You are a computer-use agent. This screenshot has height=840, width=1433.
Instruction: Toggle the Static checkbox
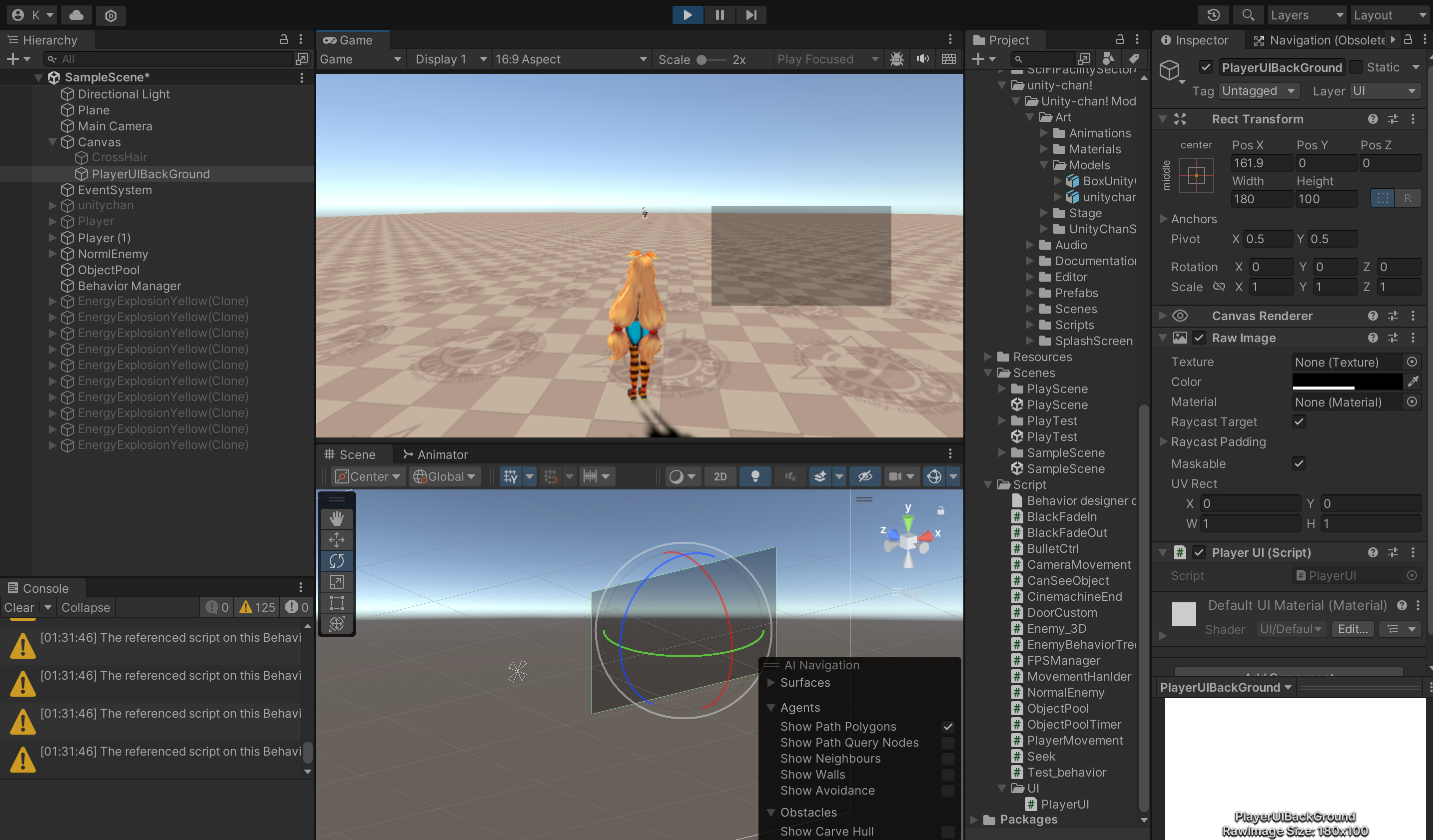point(1356,67)
